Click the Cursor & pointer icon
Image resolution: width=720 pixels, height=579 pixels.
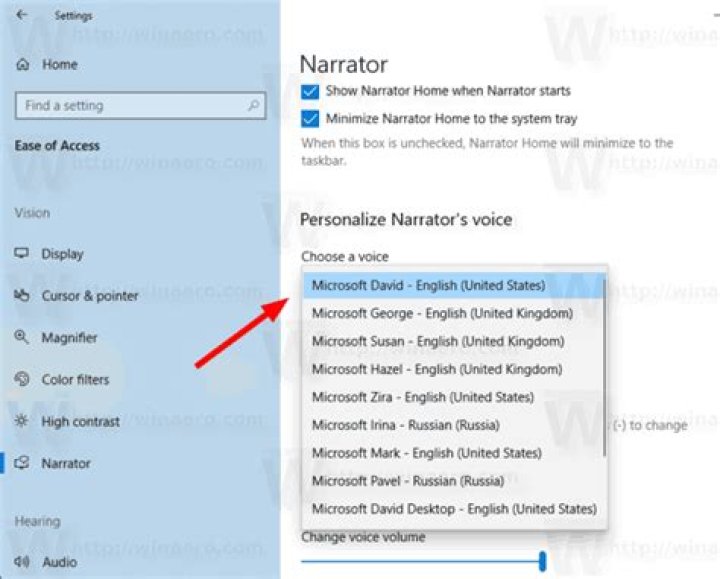click(22, 295)
